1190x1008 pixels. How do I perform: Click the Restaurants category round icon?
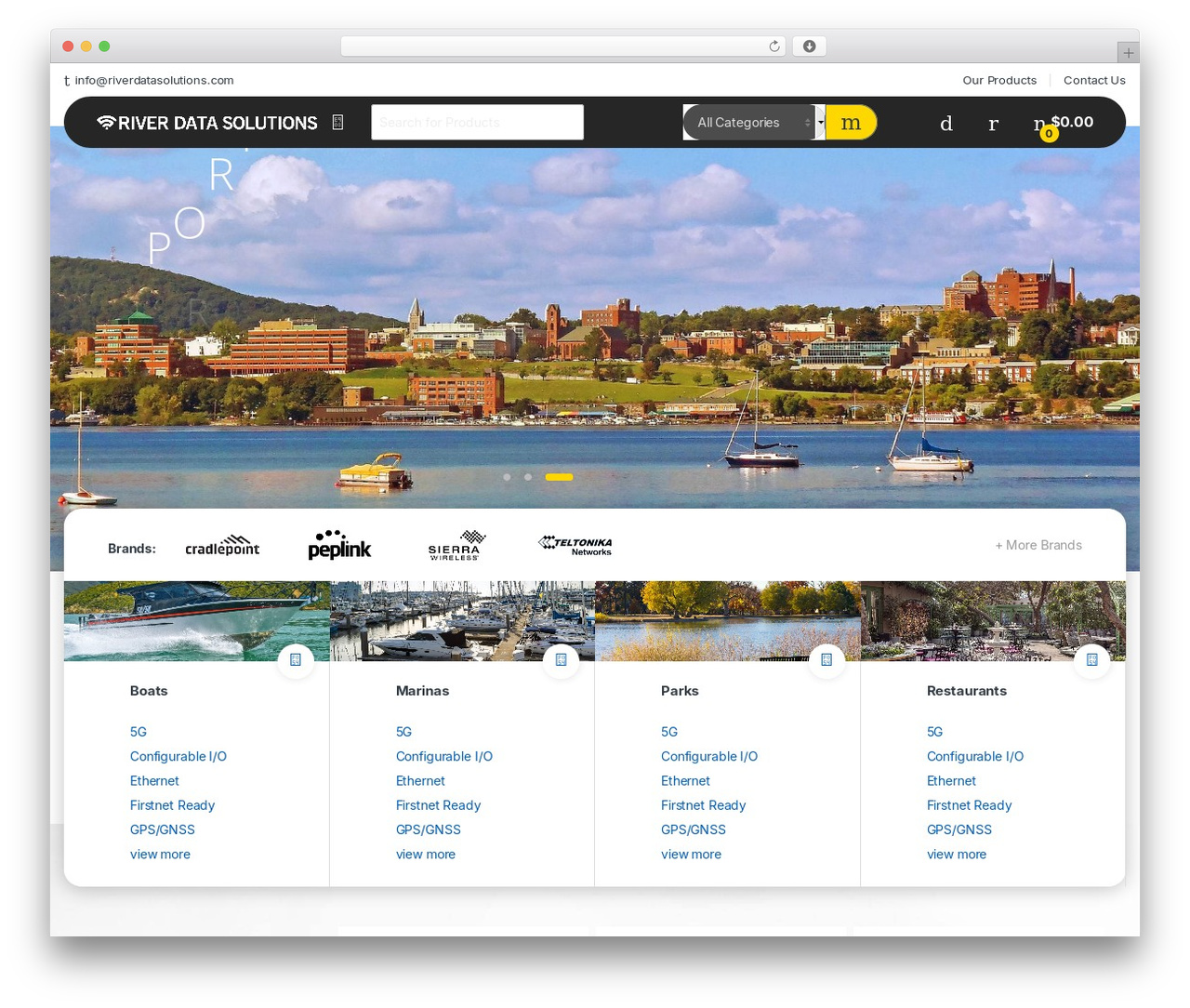click(x=1091, y=660)
